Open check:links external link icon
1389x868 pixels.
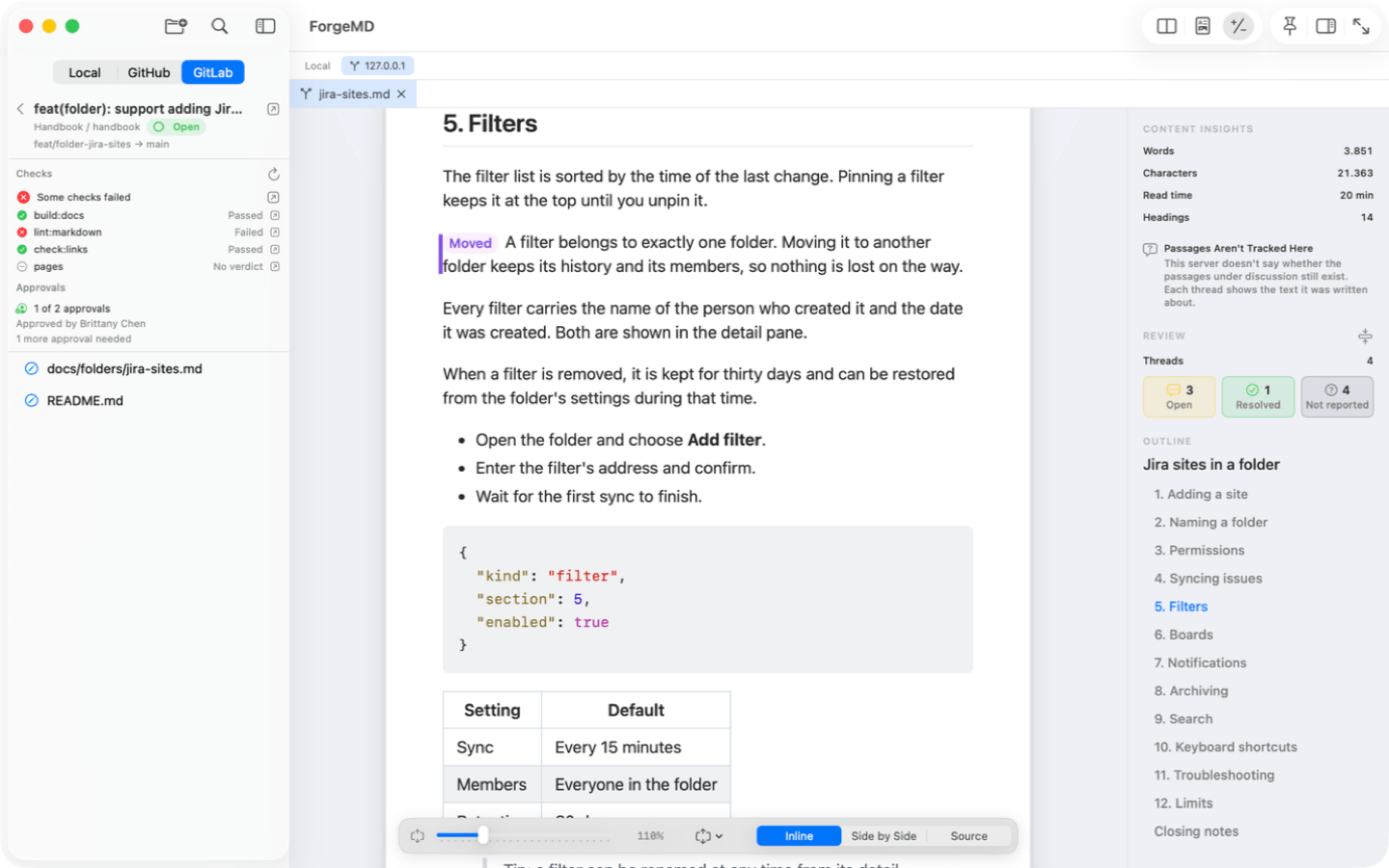(x=275, y=249)
